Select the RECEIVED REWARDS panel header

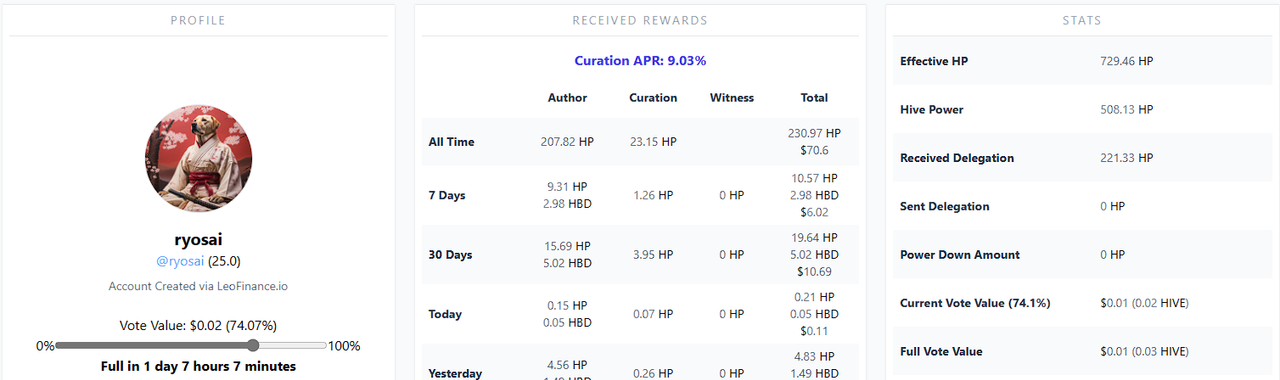pos(640,20)
